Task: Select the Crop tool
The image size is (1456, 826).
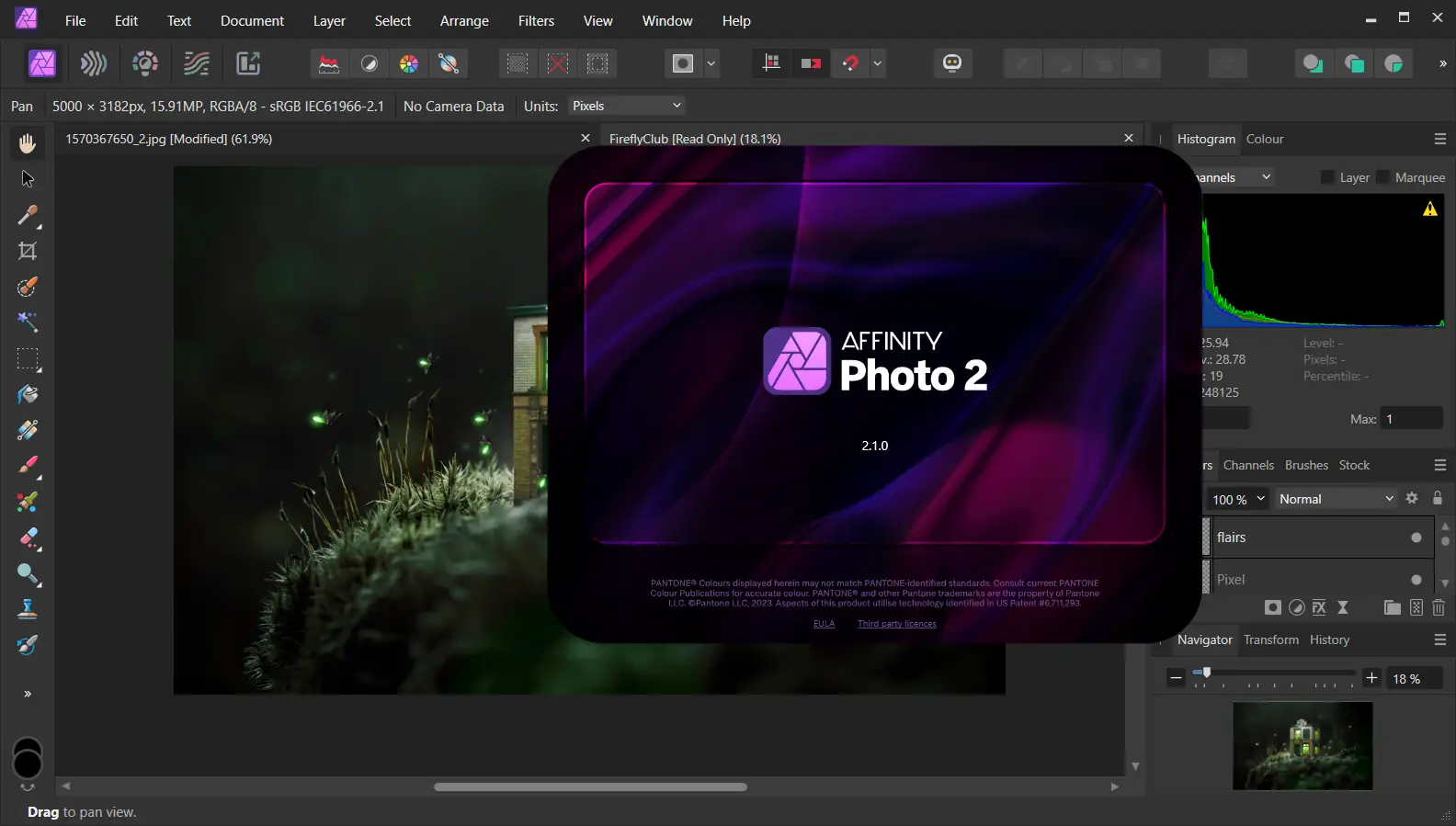Action: point(28,251)
